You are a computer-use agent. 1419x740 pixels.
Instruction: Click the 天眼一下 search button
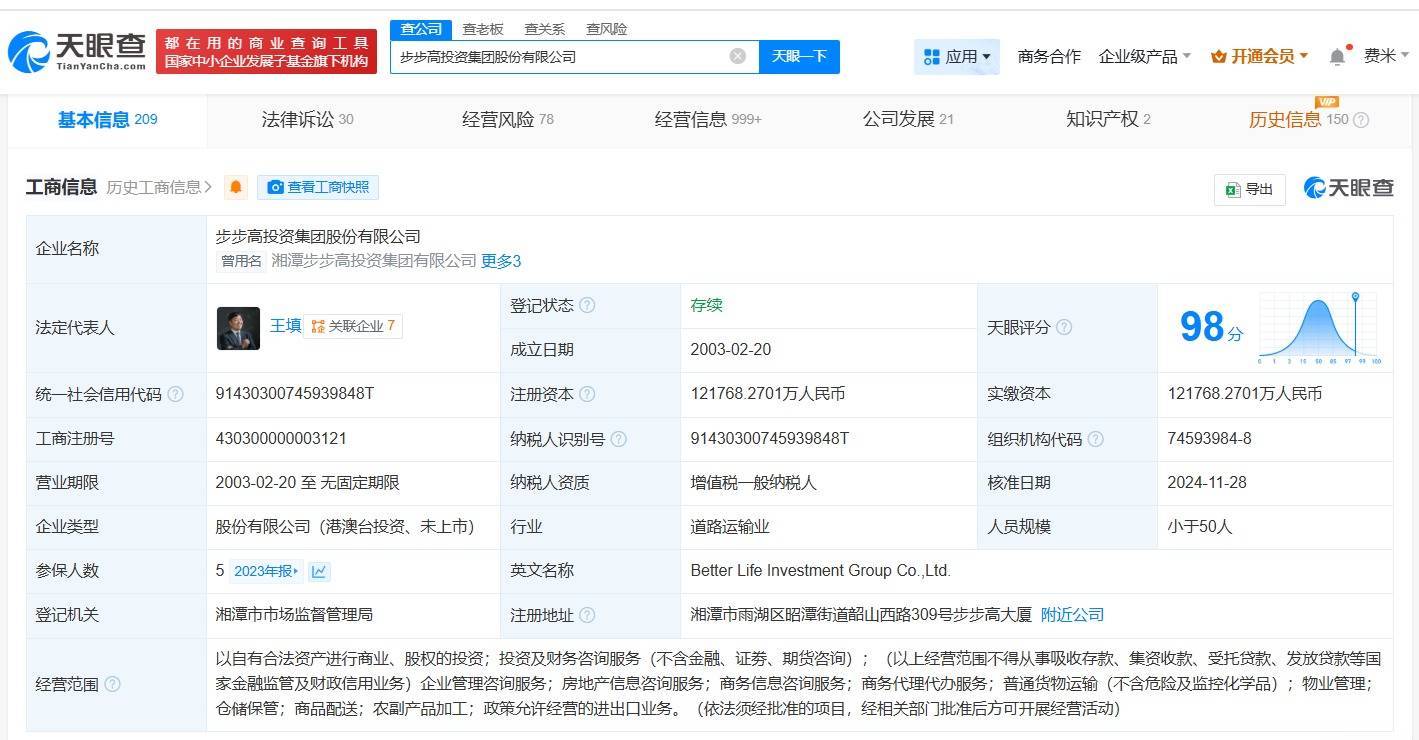[799, 56]
